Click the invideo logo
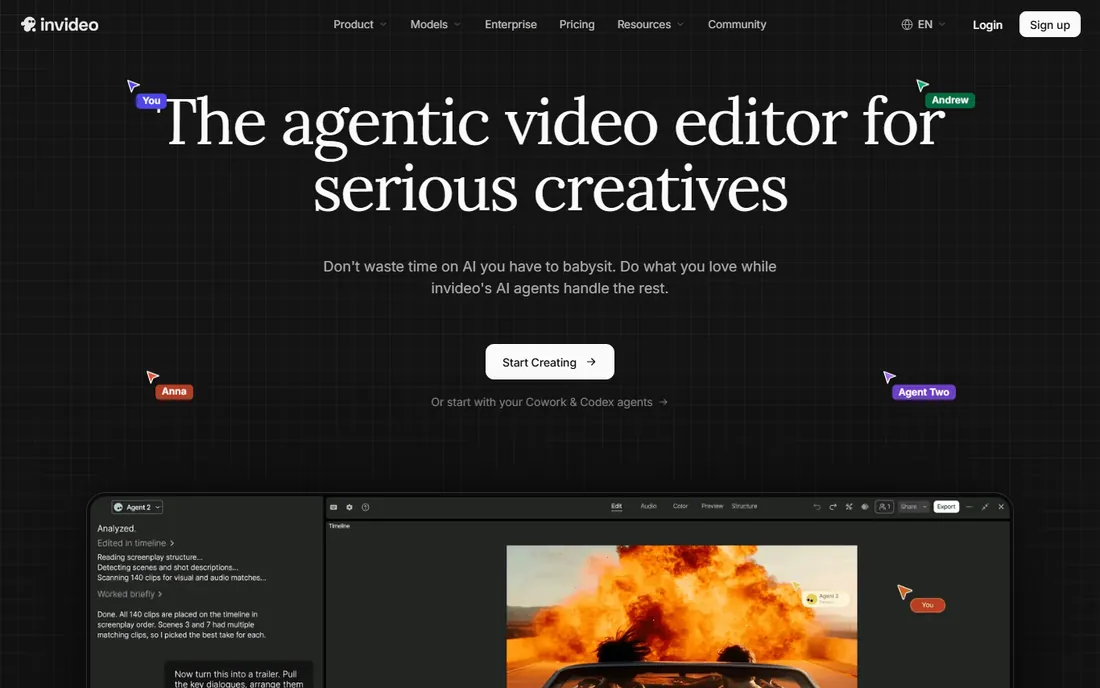1100x688 pixels. point(60,25)
